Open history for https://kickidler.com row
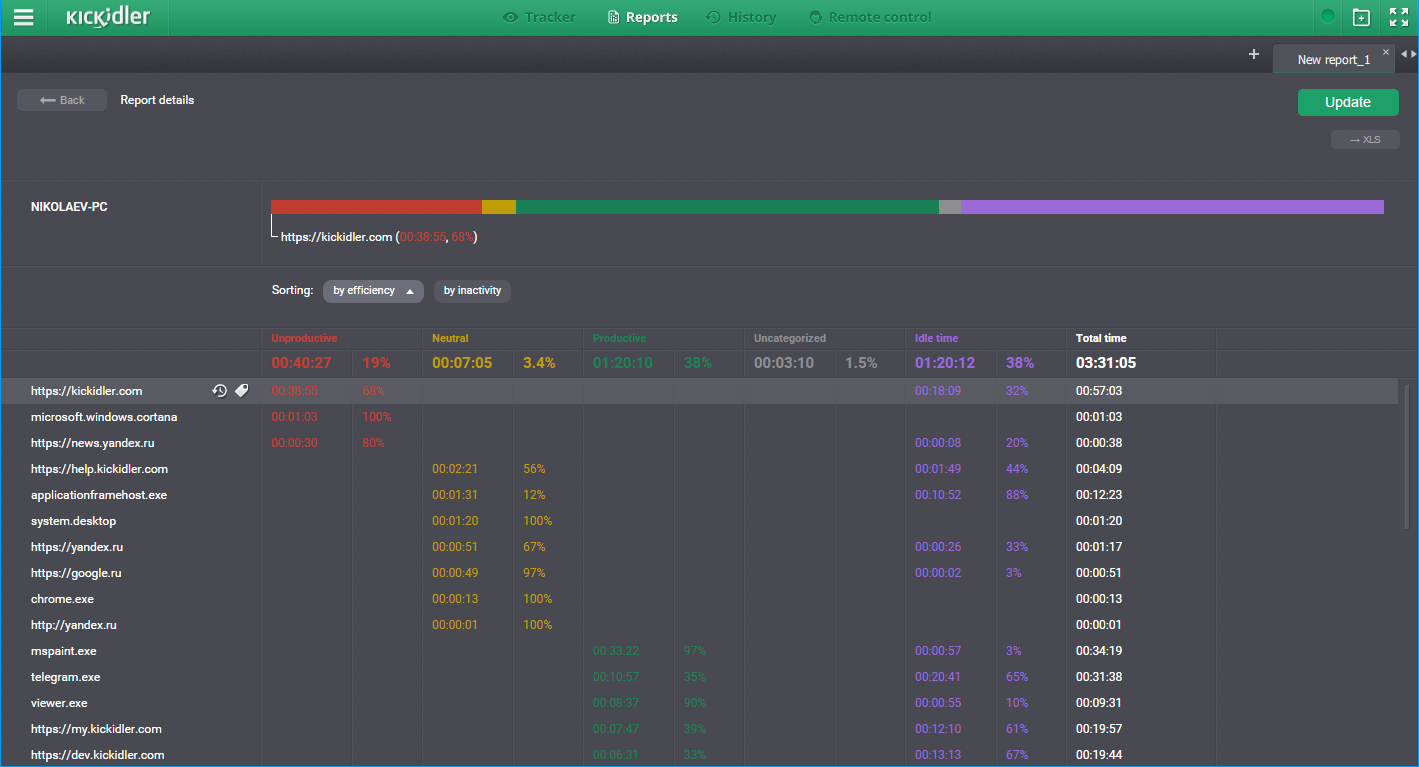This screenshot has width=1419, height=767. 220,391
